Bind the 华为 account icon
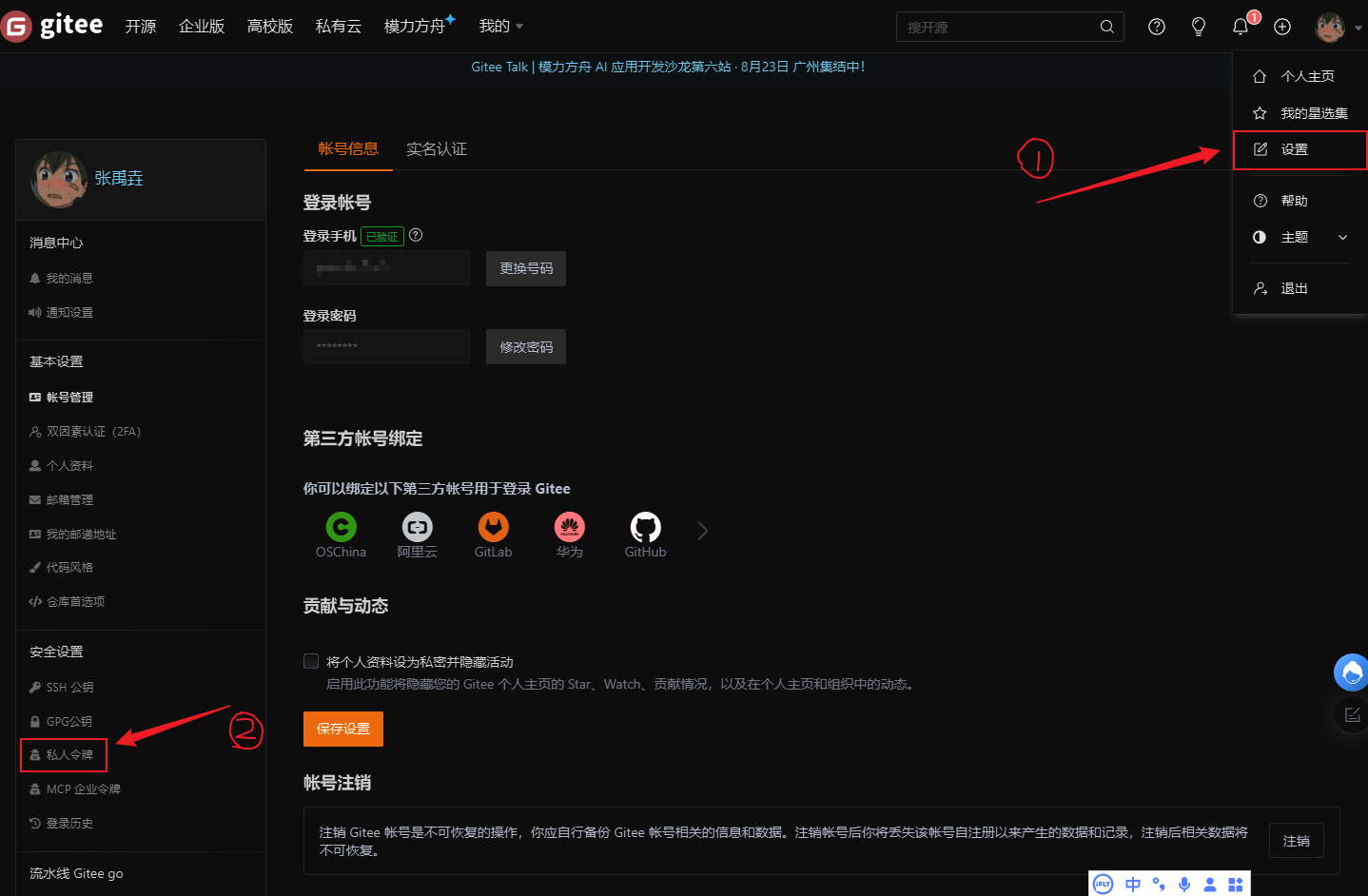The image size is (1368, 896). pos(569,527)
